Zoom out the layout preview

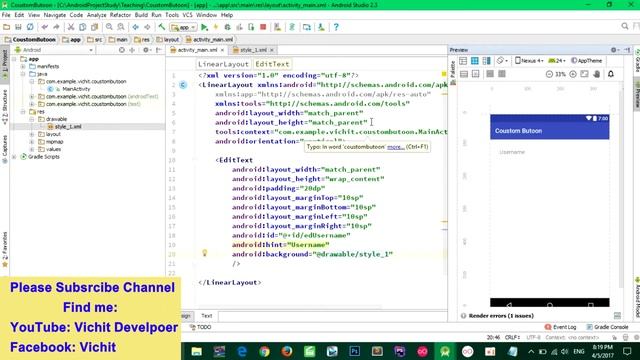(x=549, y=74)
